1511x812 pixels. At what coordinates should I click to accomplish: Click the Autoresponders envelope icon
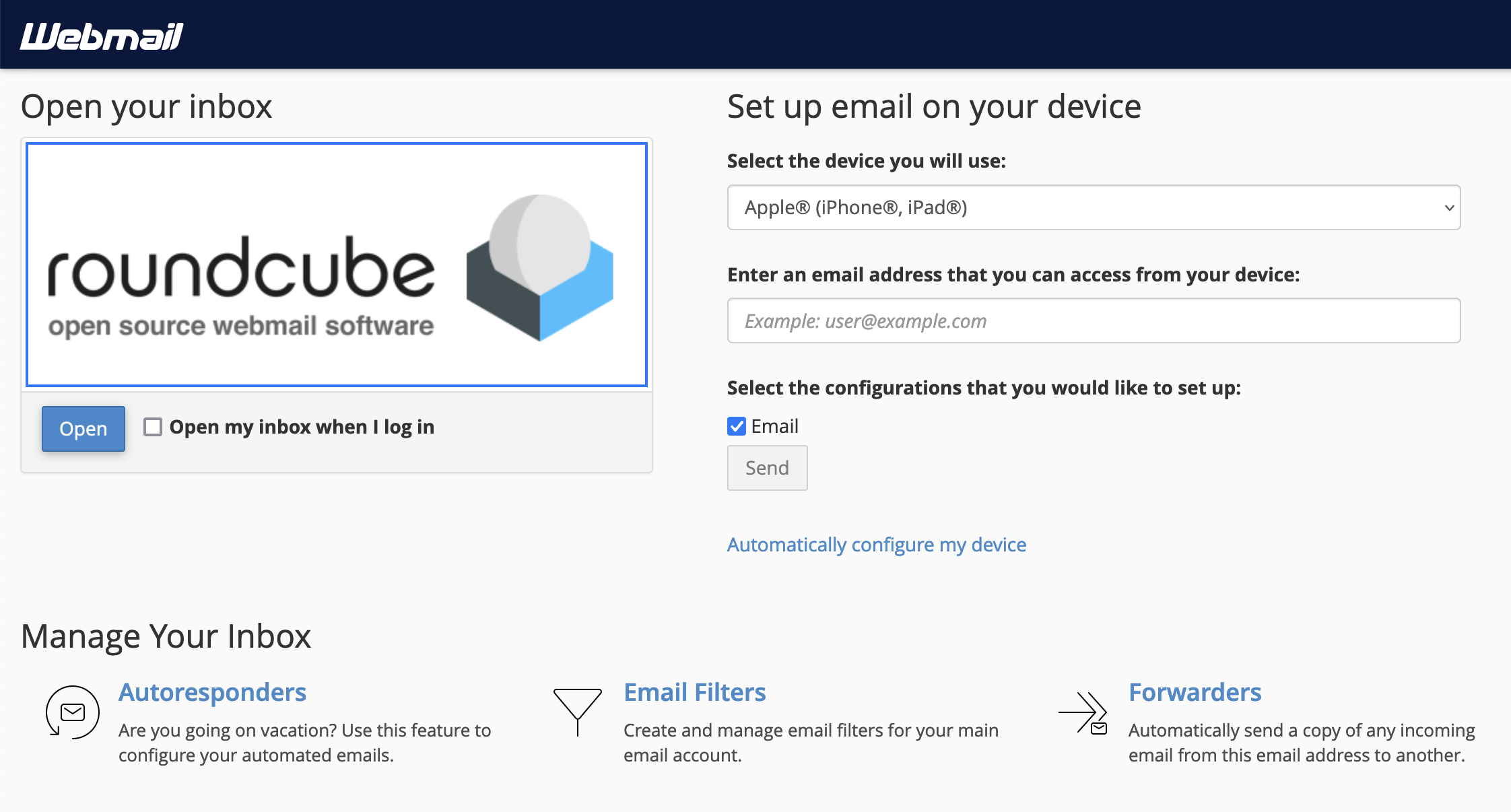click(x=73, y=712)
